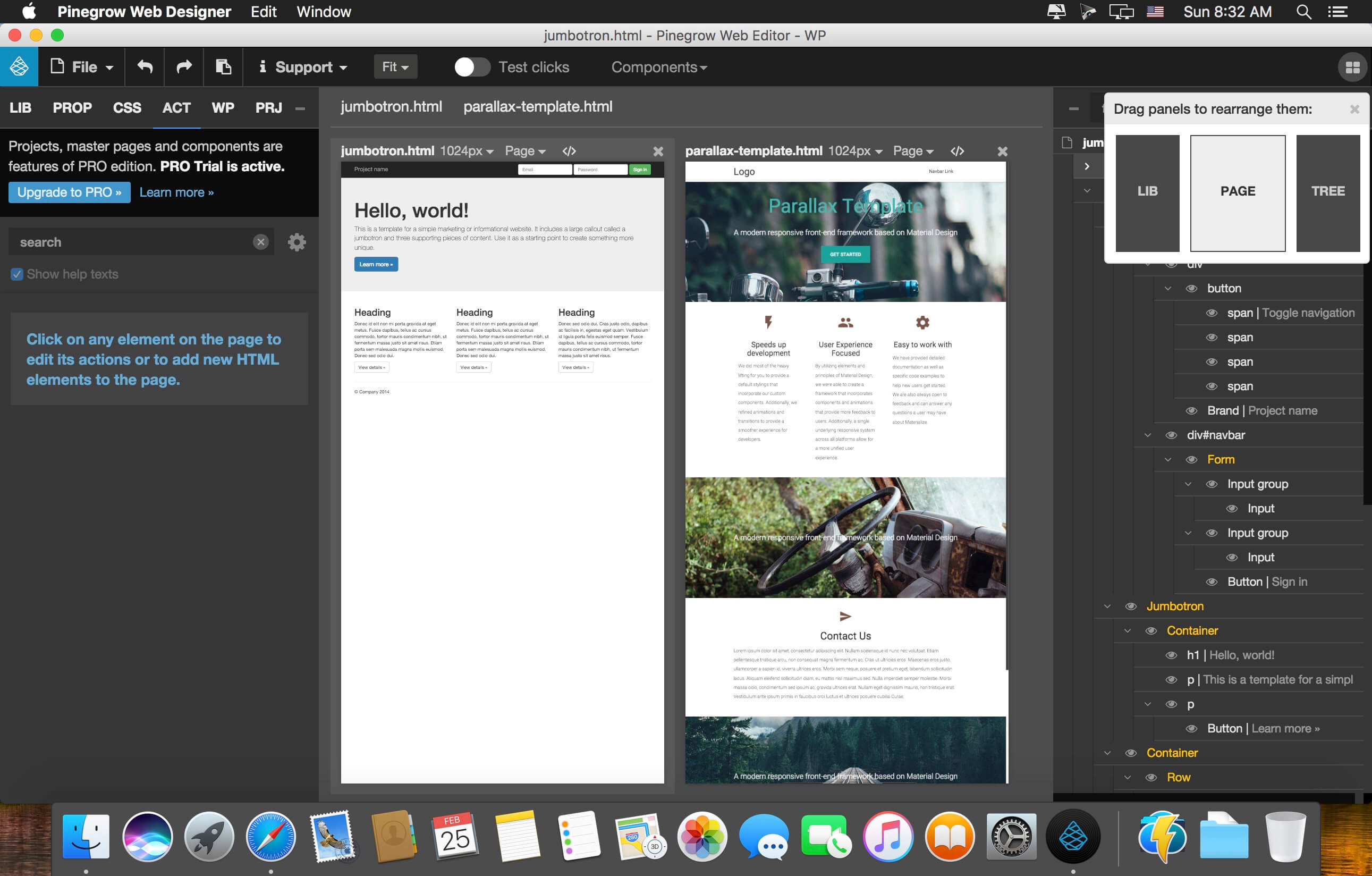Hide the div#navbar element
Viewport: 1372px width, 876px height.
1172,435
